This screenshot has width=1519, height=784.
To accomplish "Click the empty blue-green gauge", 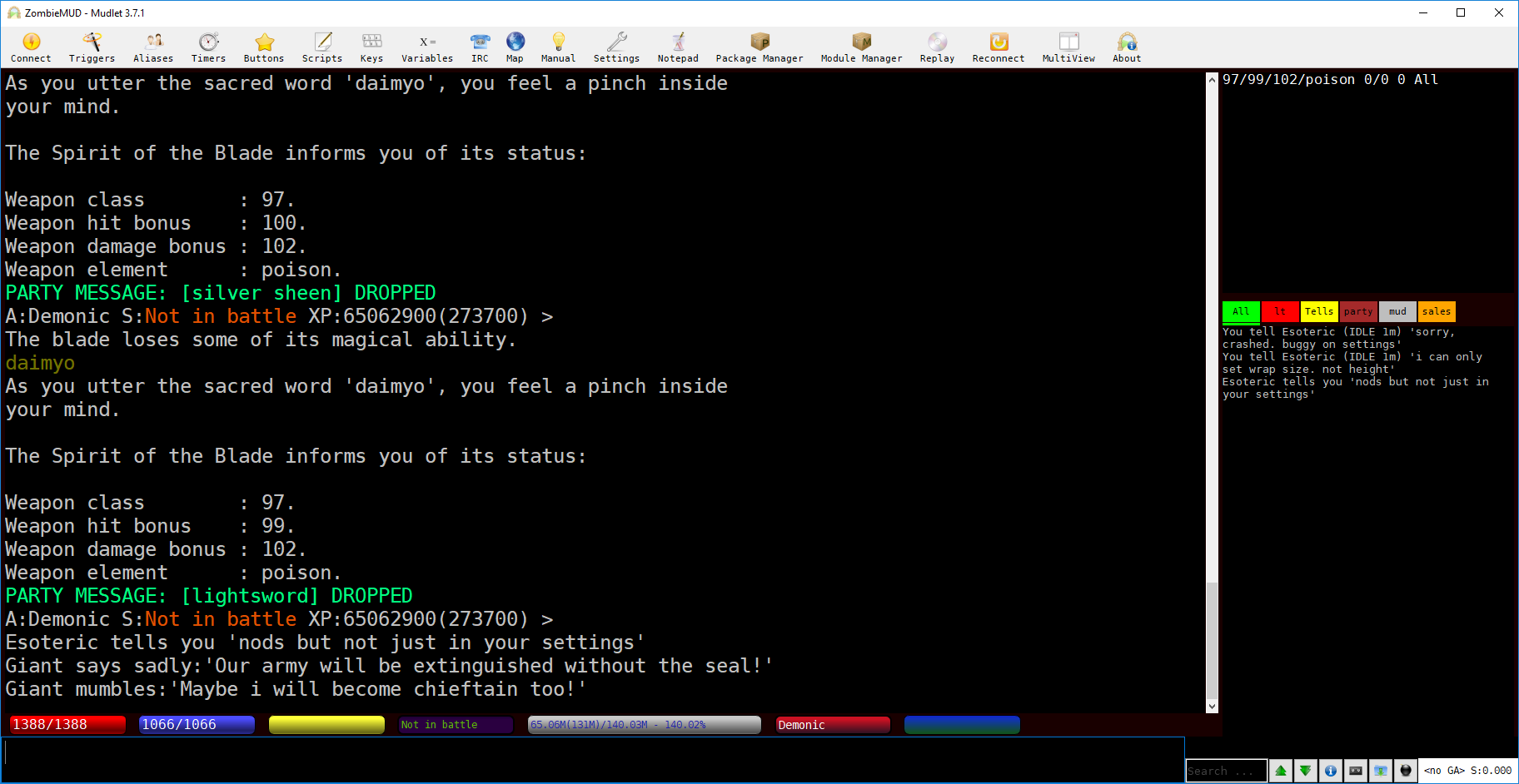I will (x=962, y=725).
